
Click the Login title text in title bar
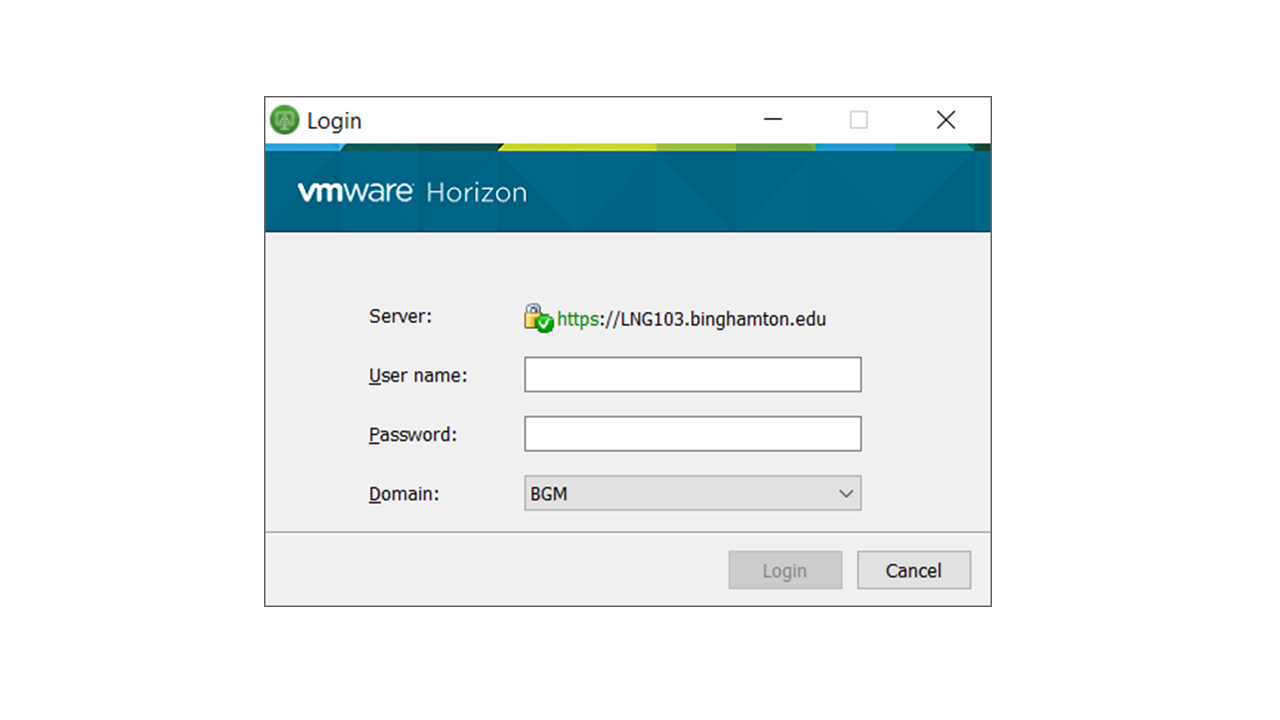coord(334,121)
